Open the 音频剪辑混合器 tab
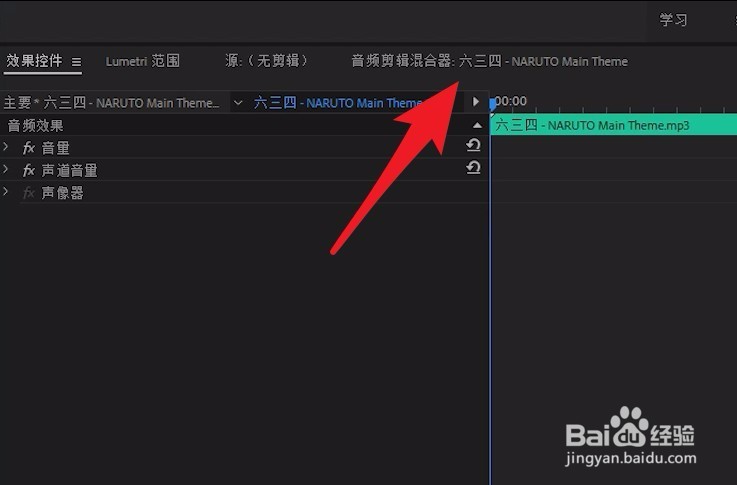Screen dimensions: 737x485 [489, 61]
